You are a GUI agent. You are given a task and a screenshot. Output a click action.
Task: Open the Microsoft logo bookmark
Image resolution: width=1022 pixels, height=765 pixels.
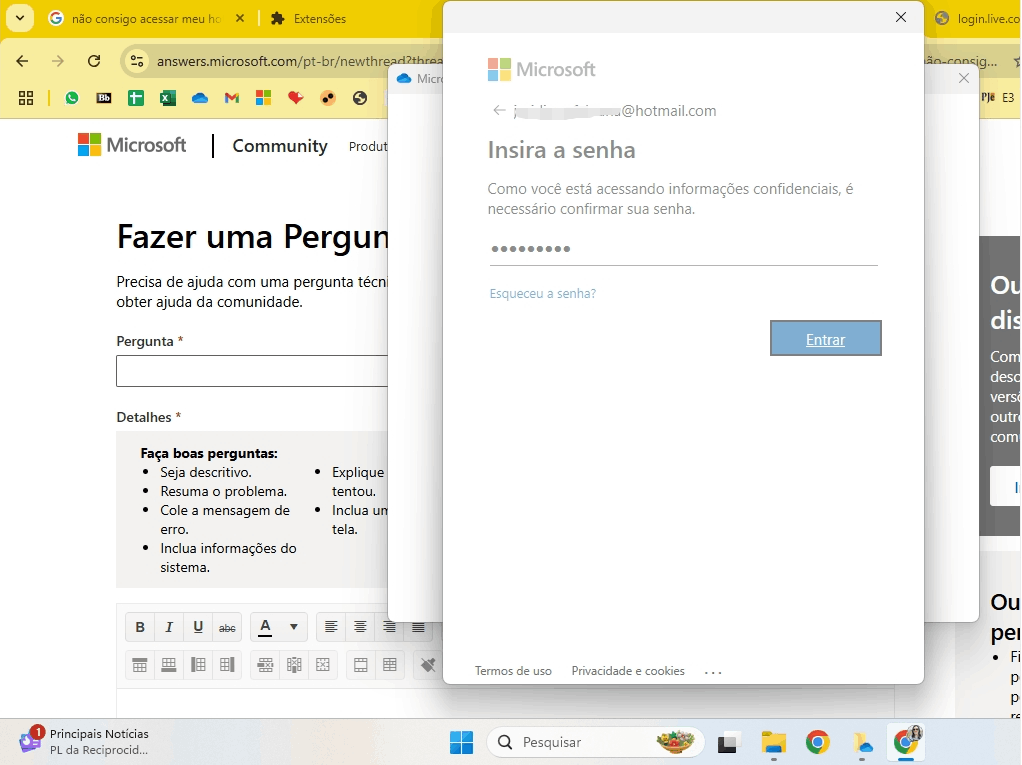click(x=263, y=98)
